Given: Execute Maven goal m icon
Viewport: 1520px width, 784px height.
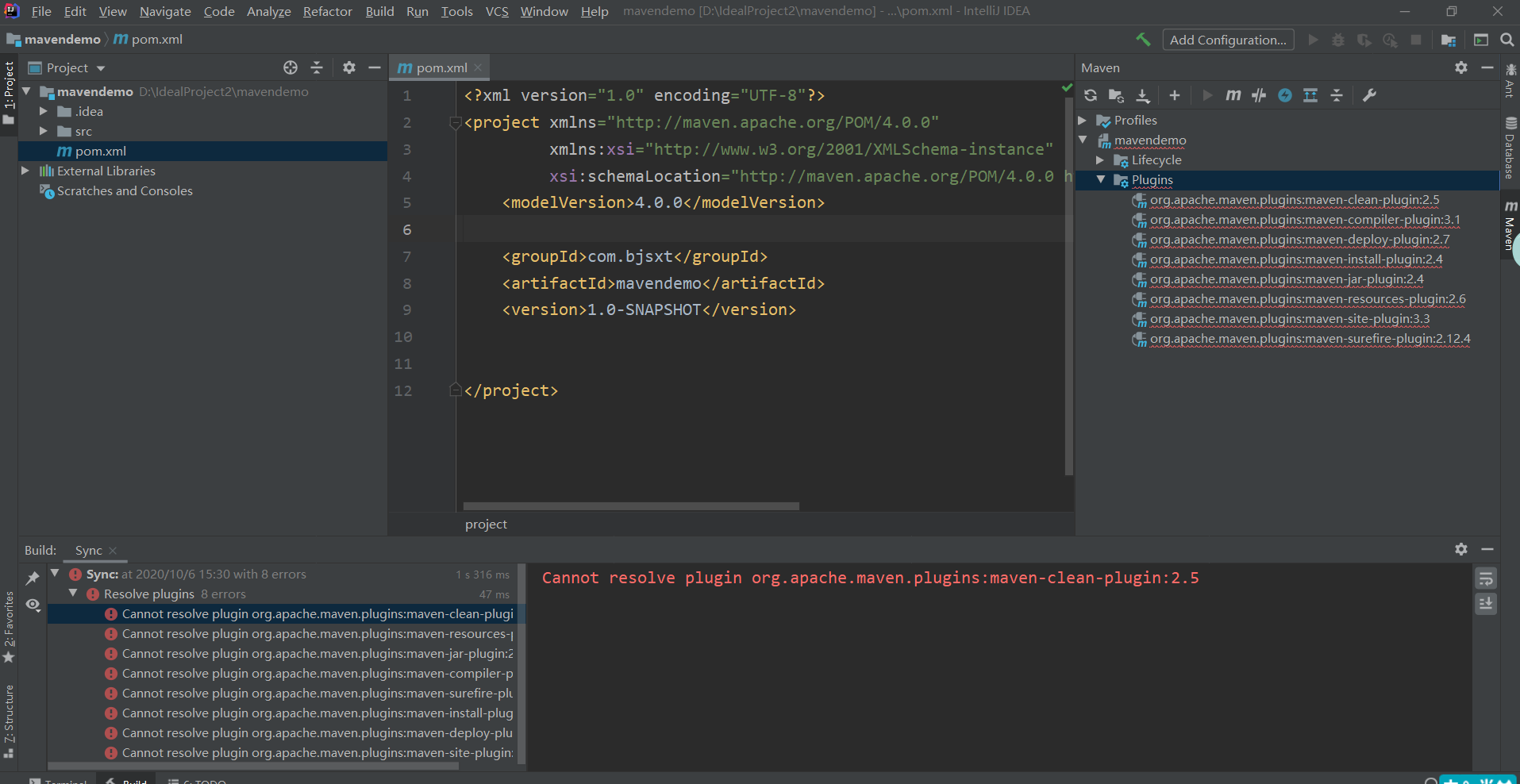Looking at the screenshot, I should click(x=1233, y=95).
